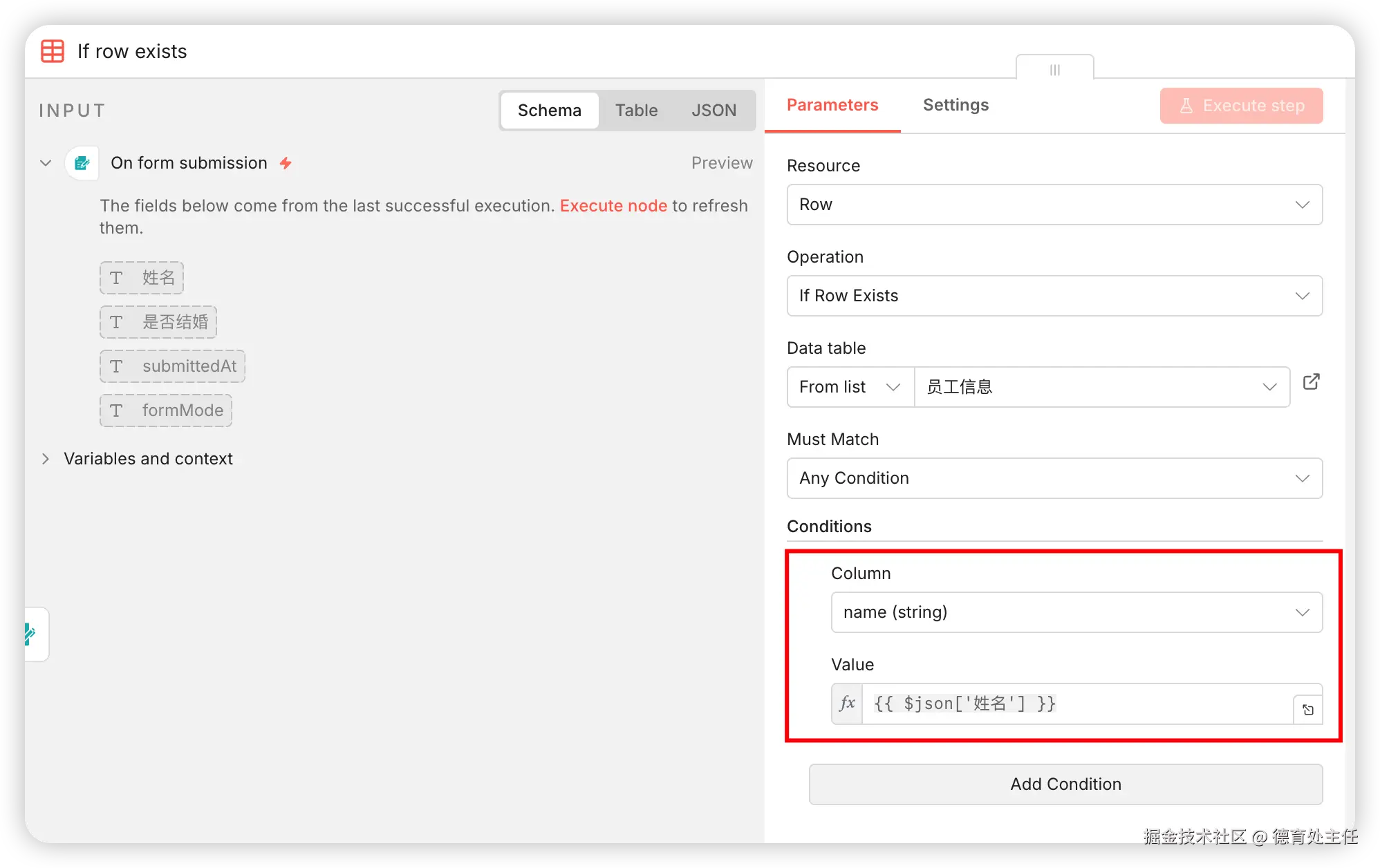1380x868 pixels.
Task: Click the lightning bolt trigger icon
Action: pos(286,163)
